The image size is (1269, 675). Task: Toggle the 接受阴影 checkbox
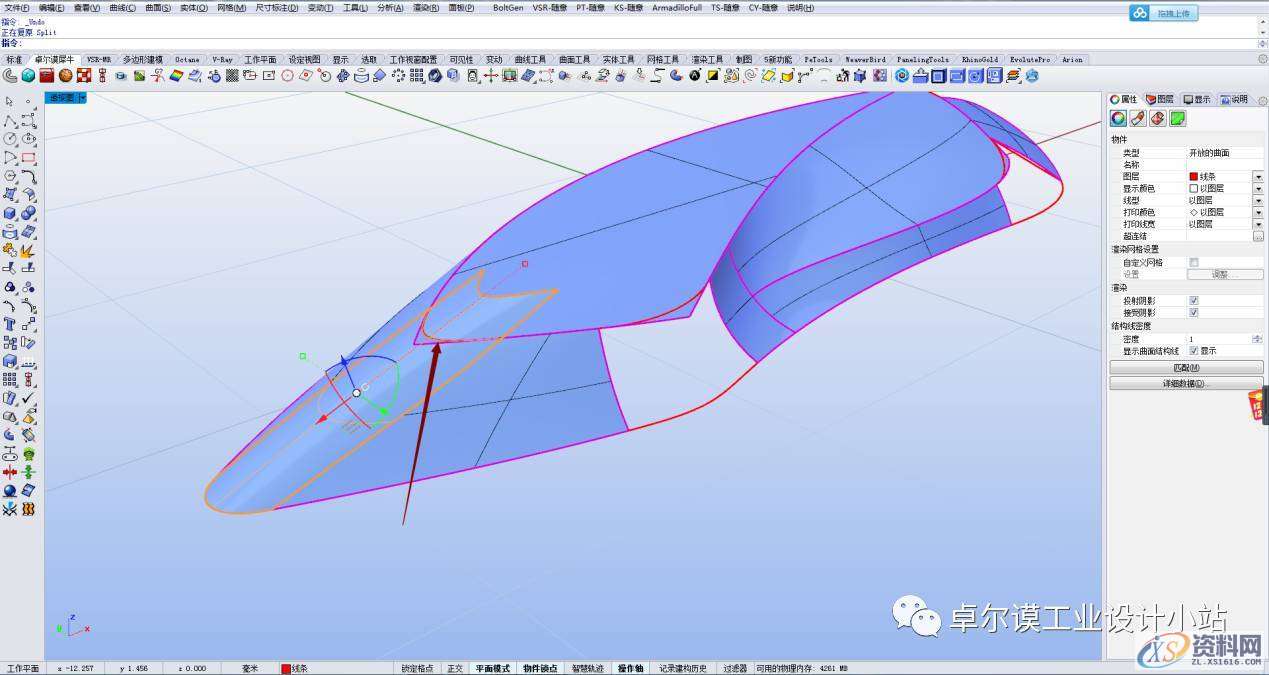pyautogui.click(x=1193, y=313)
